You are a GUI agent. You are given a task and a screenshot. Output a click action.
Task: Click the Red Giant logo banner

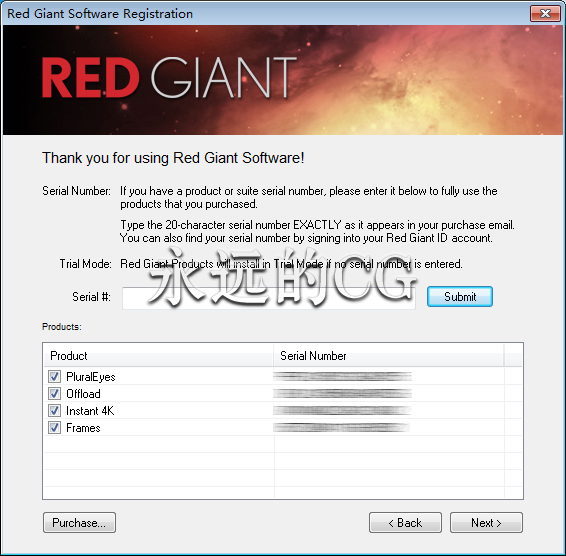click(x=283, y=80)
